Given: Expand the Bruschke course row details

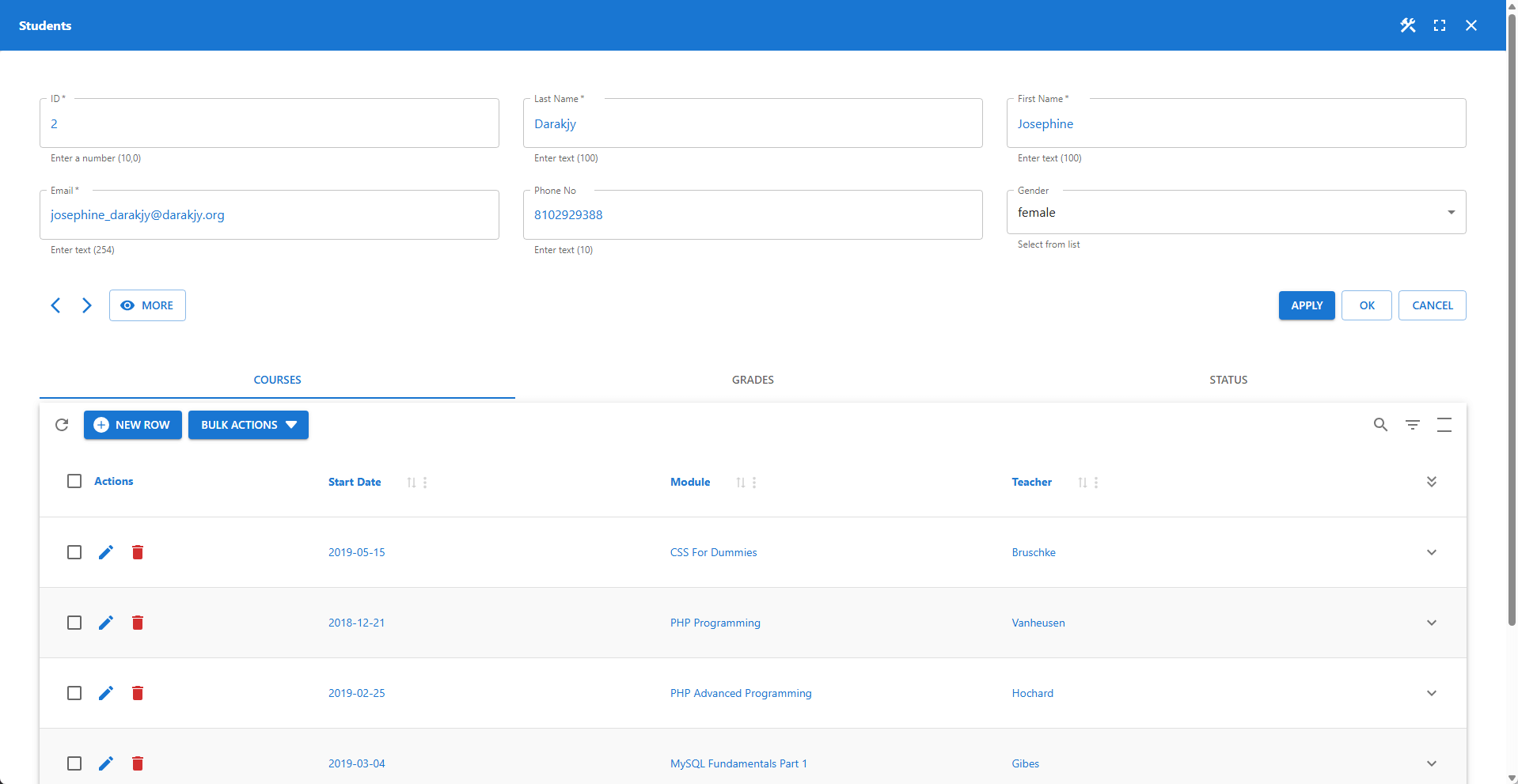Looking at the screenshot, I should click(x=1431, y=552).
